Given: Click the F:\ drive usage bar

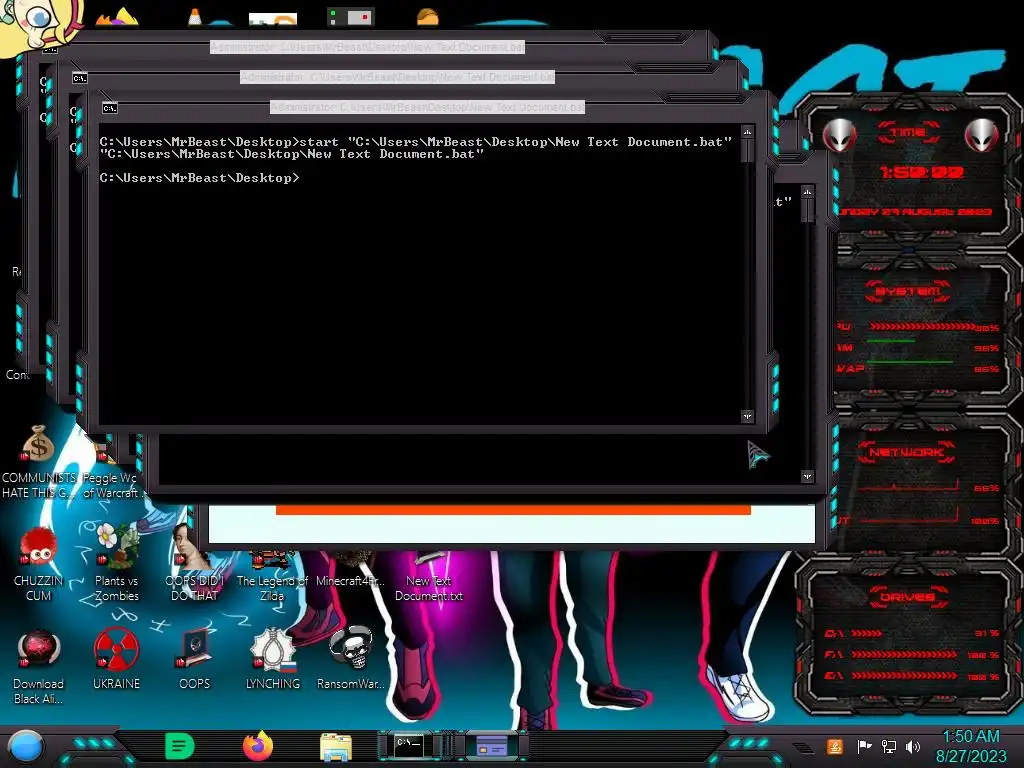Looking at the screenshot, I should (904, 654).
